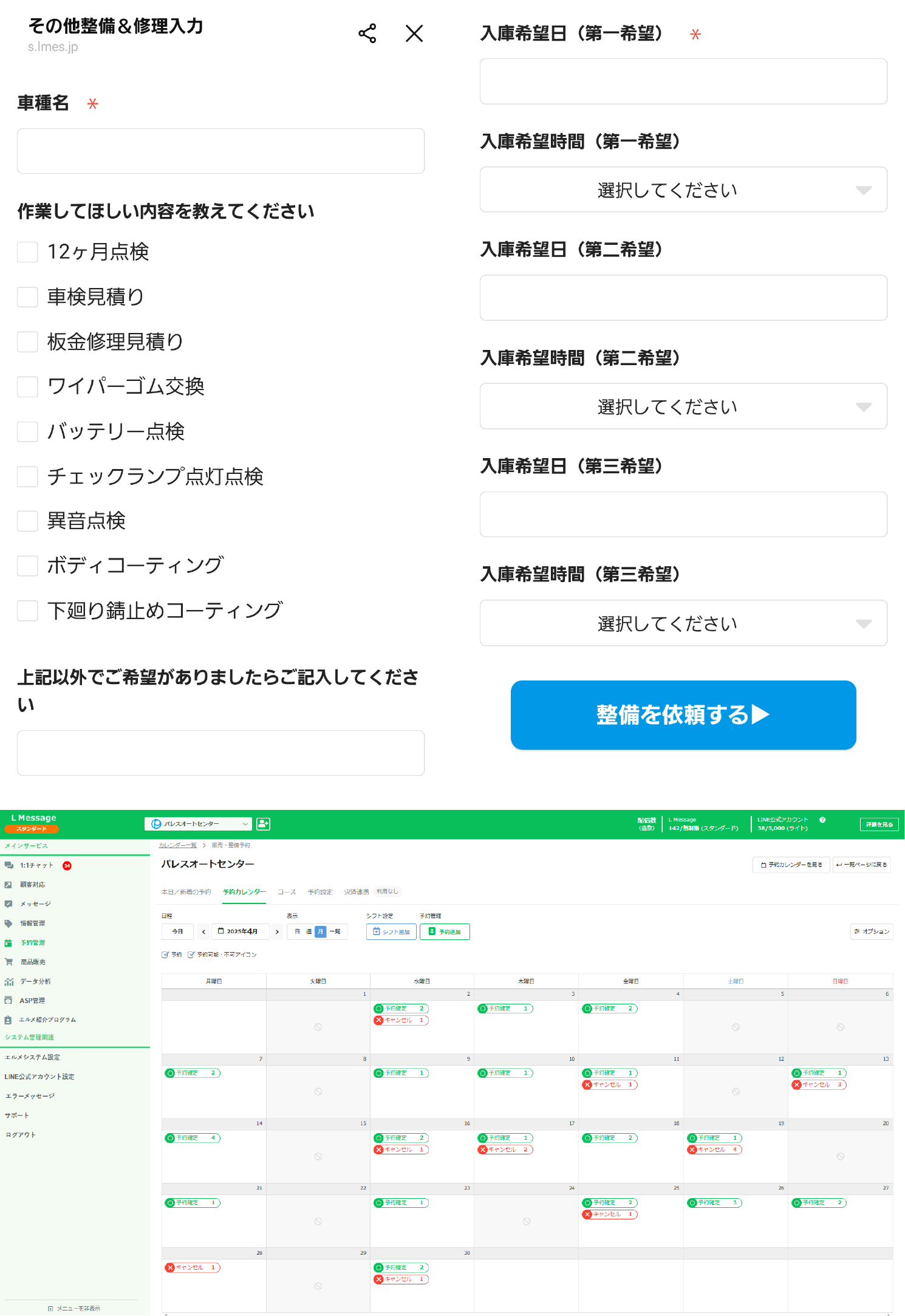Expand the 入庫希望時間（第三希望） dropdown
905x1316 pixels.
(683, 623)
